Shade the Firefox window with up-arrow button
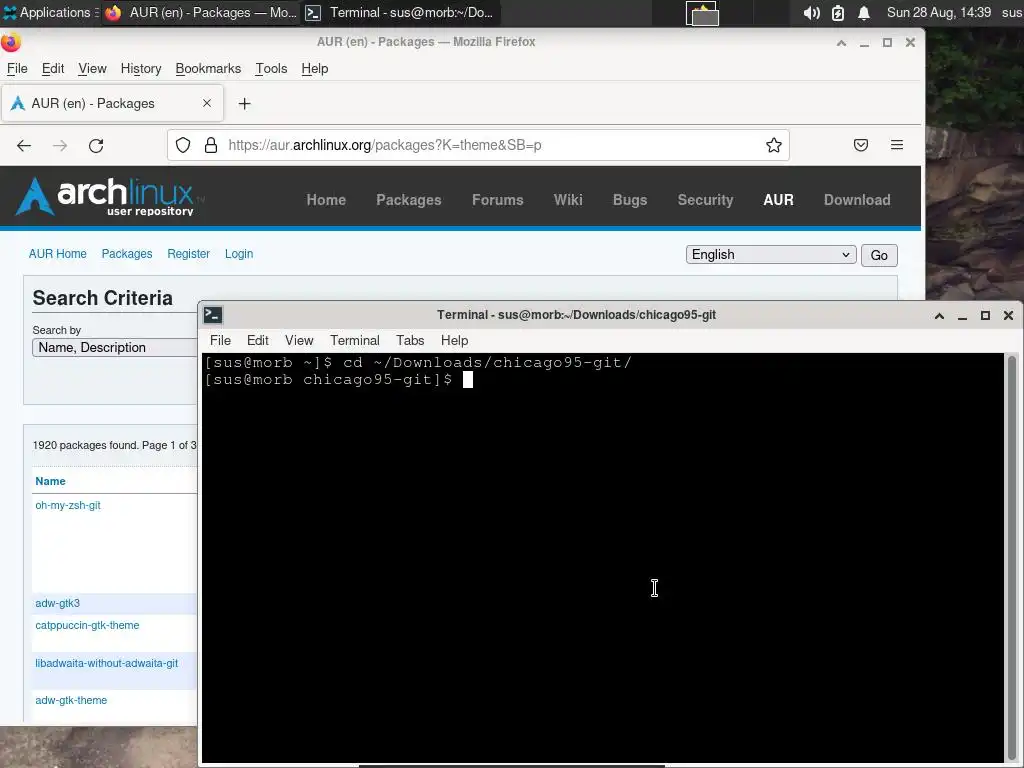 [x=841, y=42]
